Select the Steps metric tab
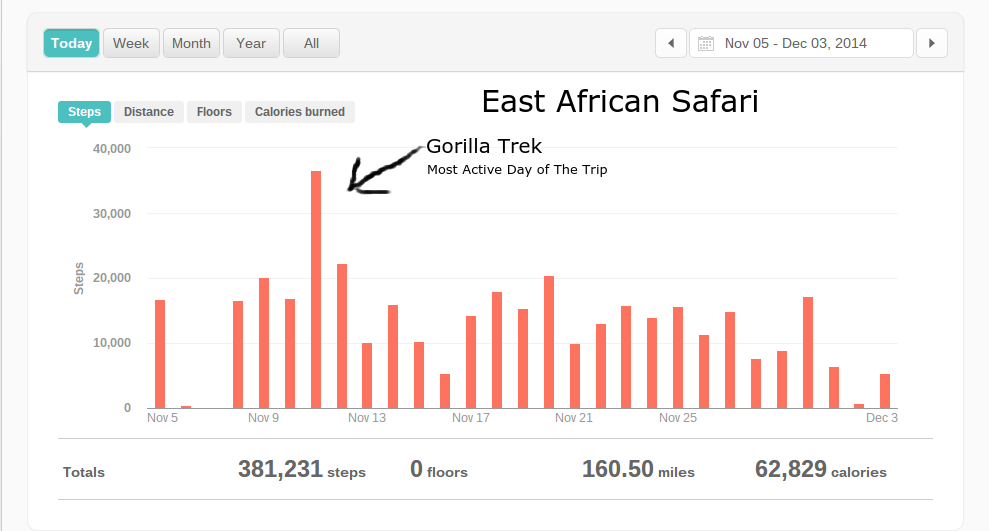Image resolution: width=989 pixels, height=531 pixels. tap(84, 112)
